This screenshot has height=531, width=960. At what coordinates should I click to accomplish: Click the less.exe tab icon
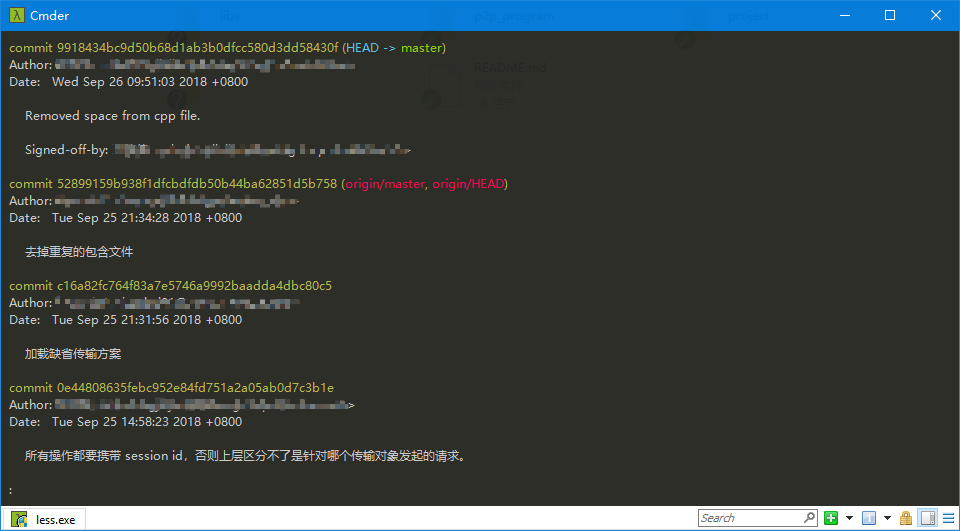(x=19, y=519)
